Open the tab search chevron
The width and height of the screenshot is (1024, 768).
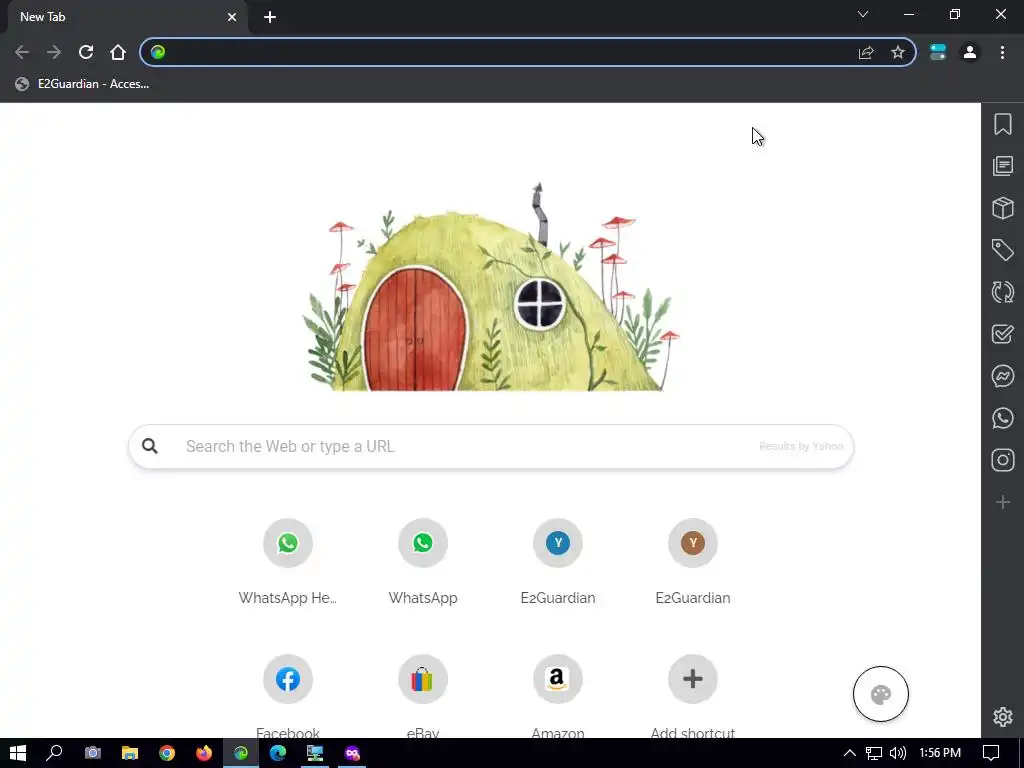[x=863, y=14]
